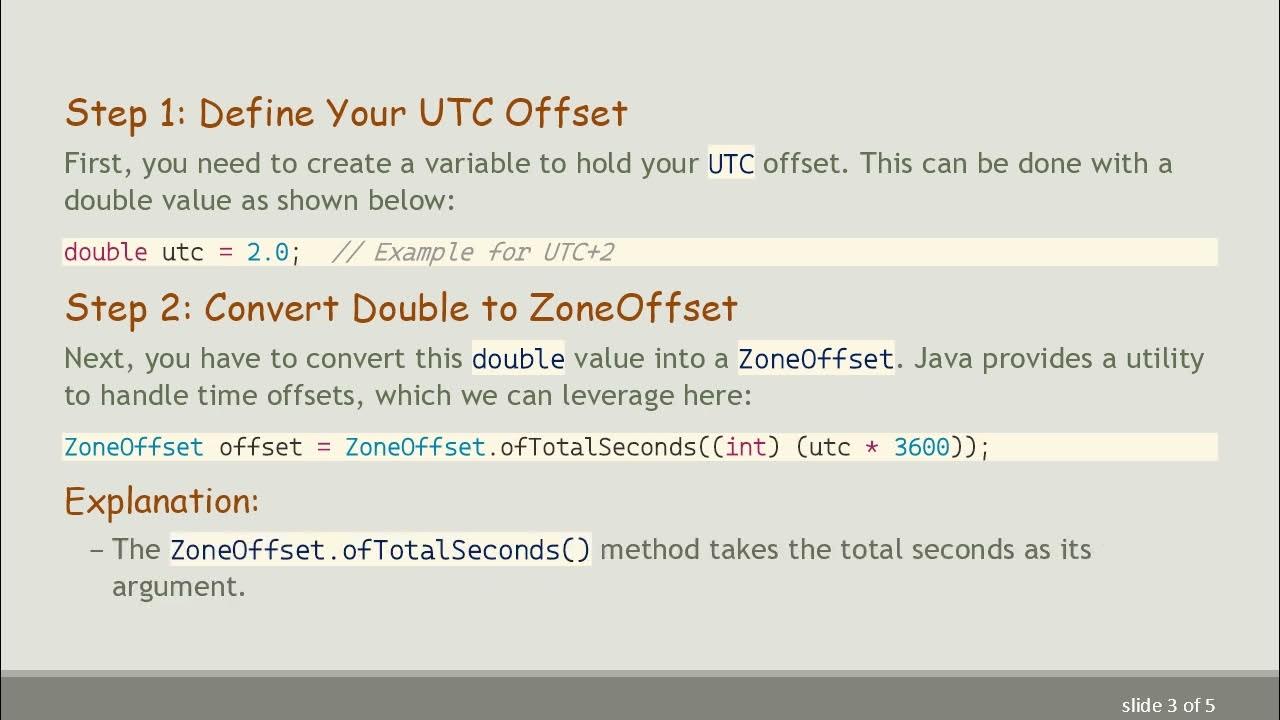Screen dimensions: 1280x720
Task: Click the 'offset' variable name in the code line
Action: [260, 447]
